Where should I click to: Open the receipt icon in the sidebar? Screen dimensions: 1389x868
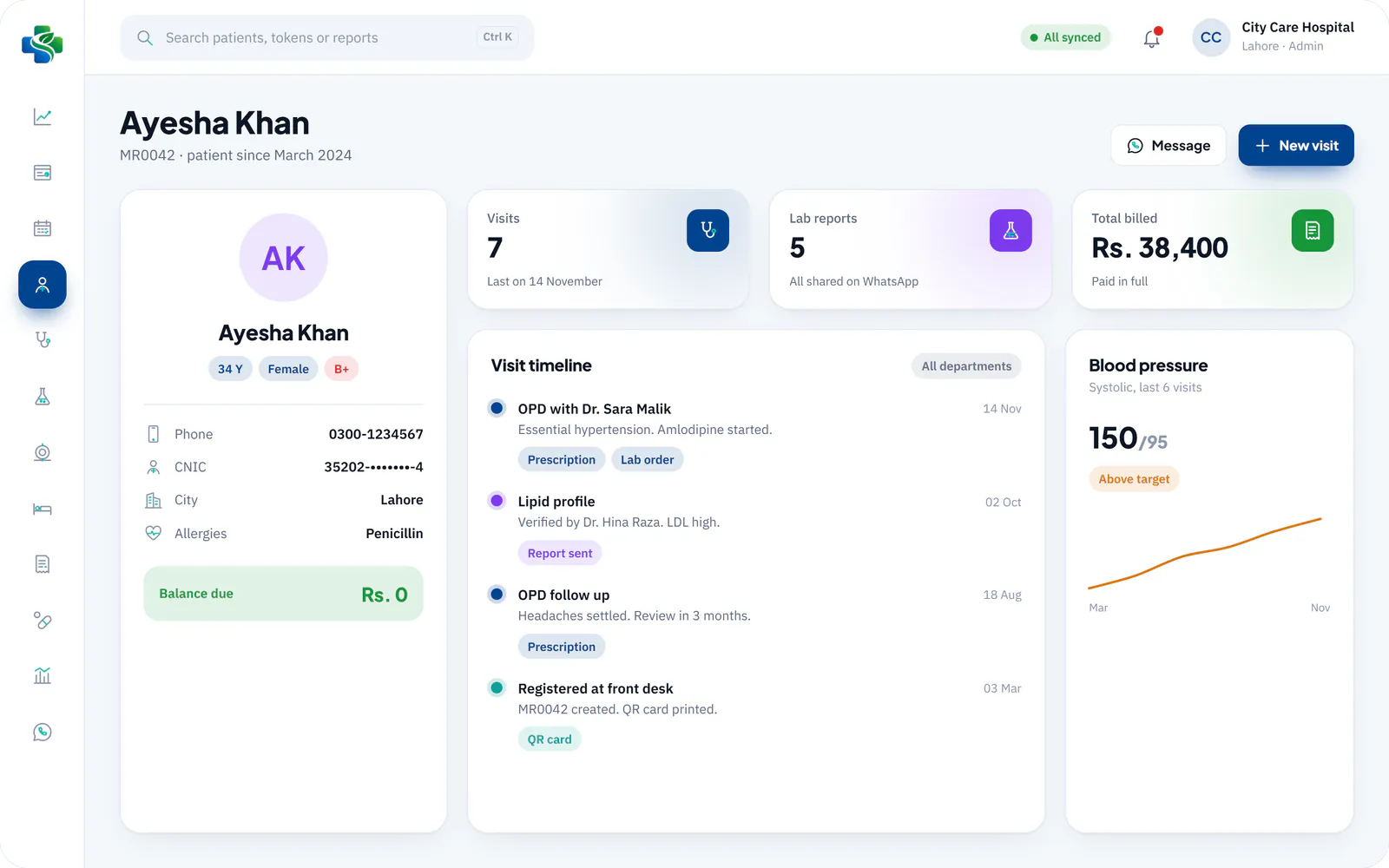pos(43,564)
